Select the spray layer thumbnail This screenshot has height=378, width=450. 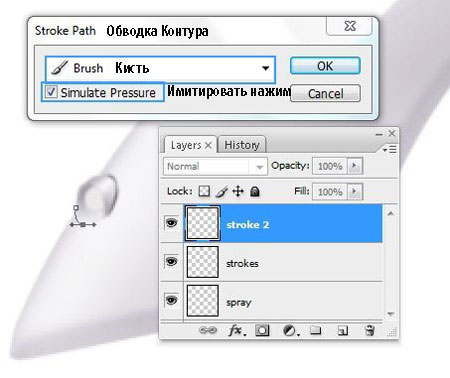[x=203, y=301]
